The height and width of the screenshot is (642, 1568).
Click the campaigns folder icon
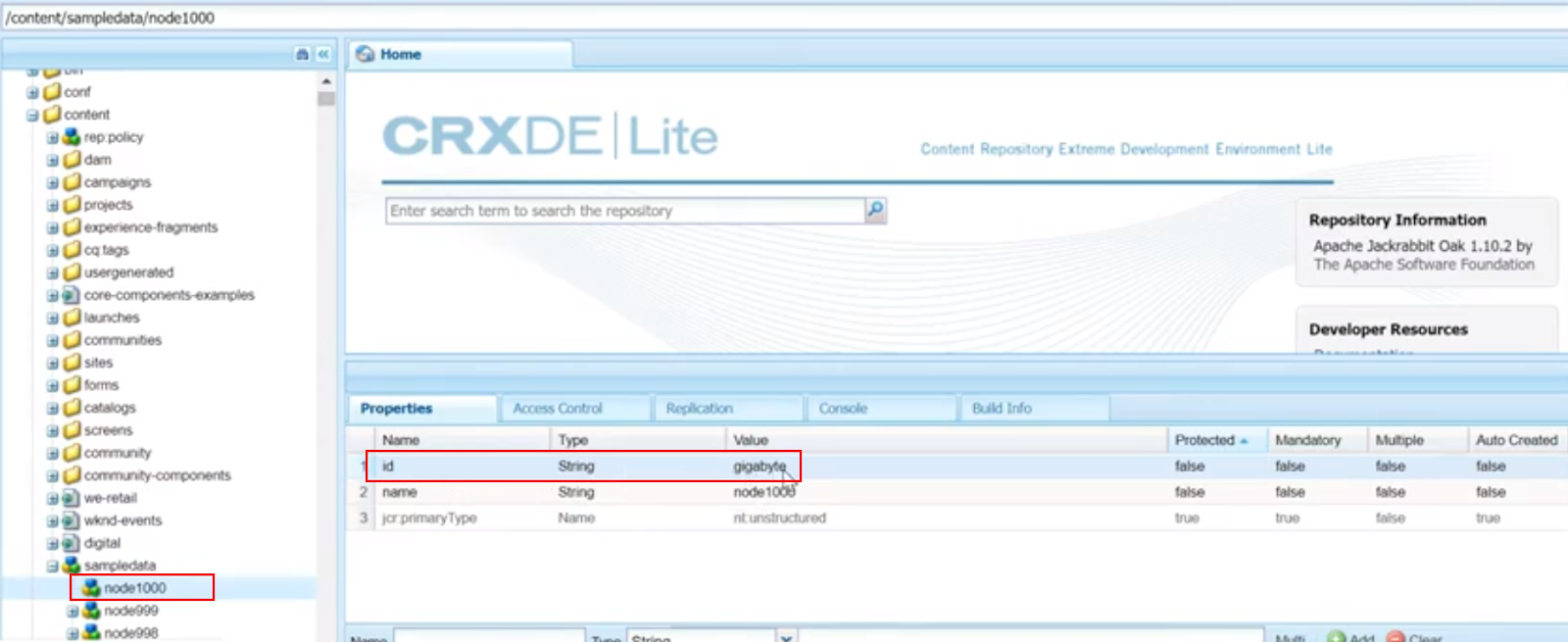pyautogui.click(x=73, y=181)
